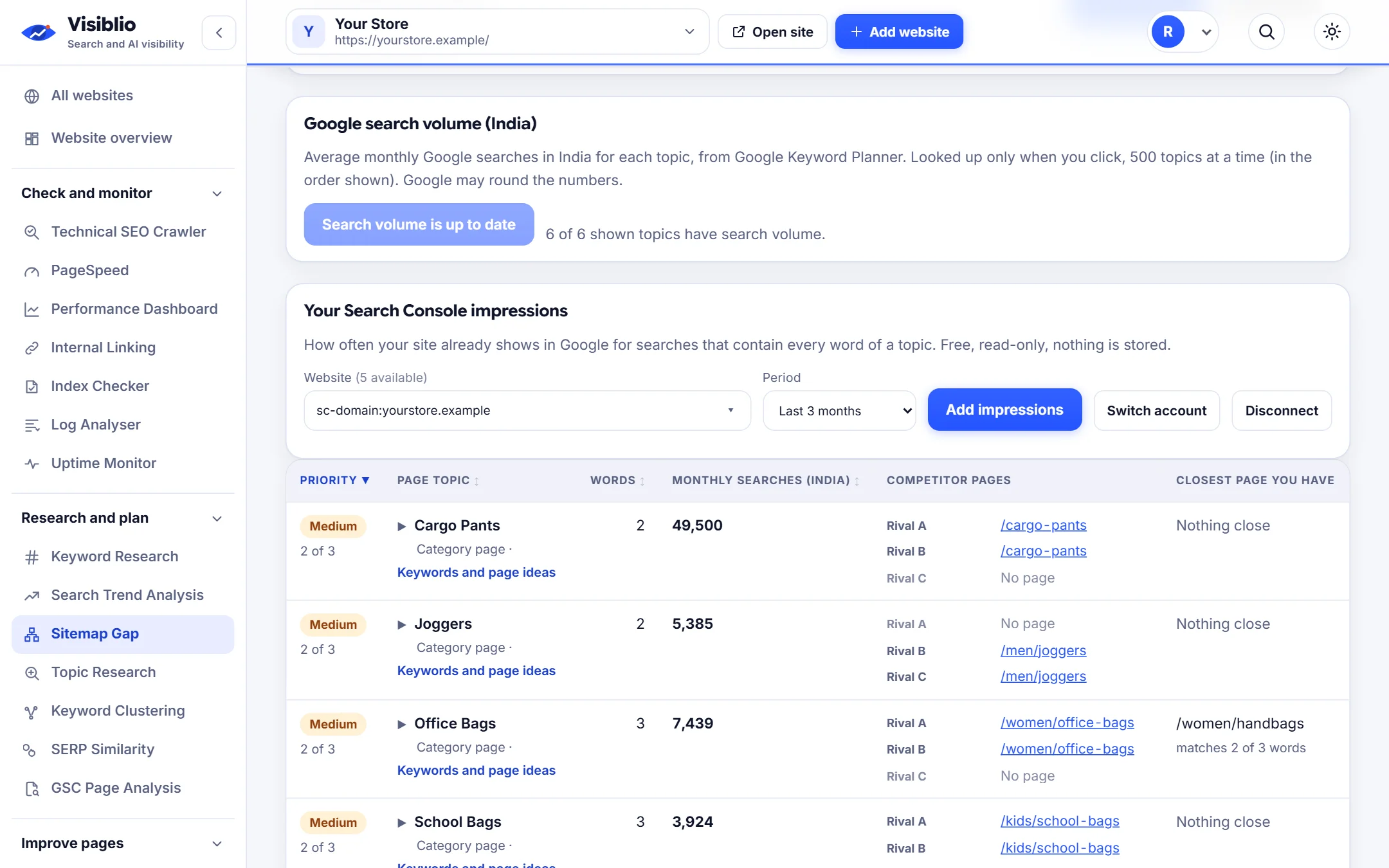
Task: Click the PageSpeed gauge icon
Action: (32, 271)
